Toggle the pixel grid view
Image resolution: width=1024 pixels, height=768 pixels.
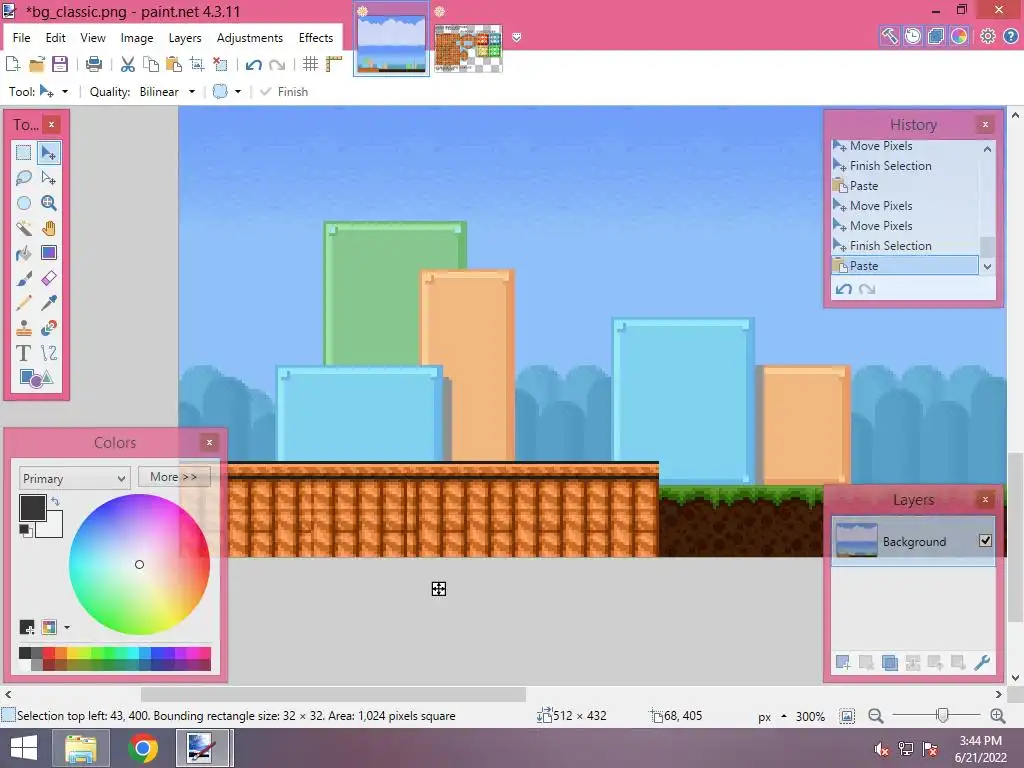310,64
